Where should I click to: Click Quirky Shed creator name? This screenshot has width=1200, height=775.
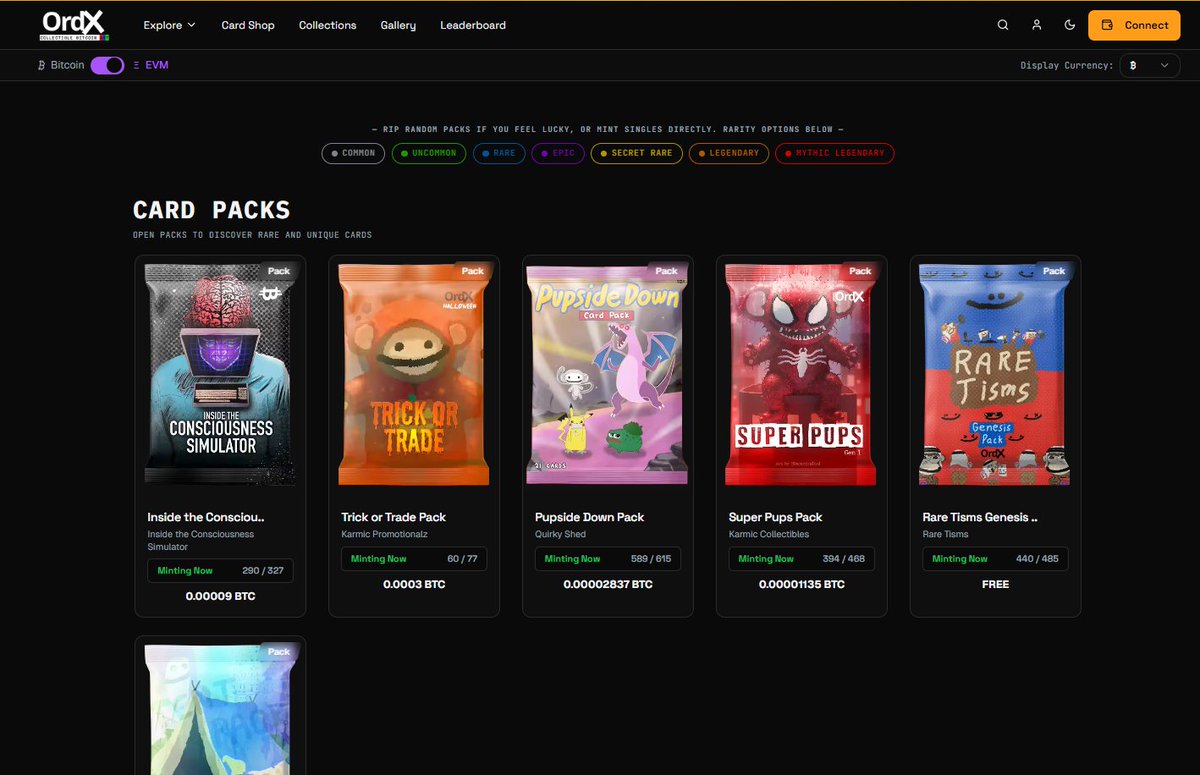[560, 534]
